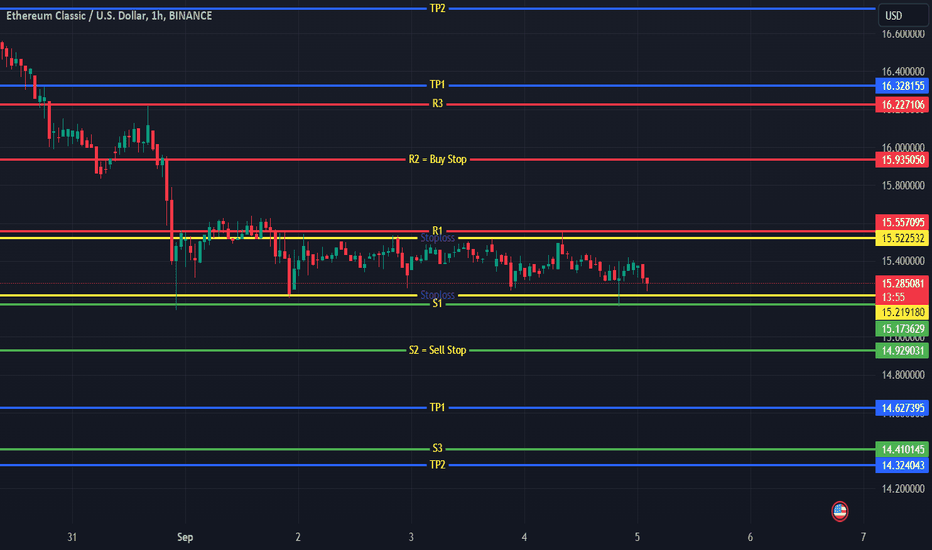Select the R1 resistance line label
The height and width of the screenshot is (550, 932).
(x=437, y=231)
